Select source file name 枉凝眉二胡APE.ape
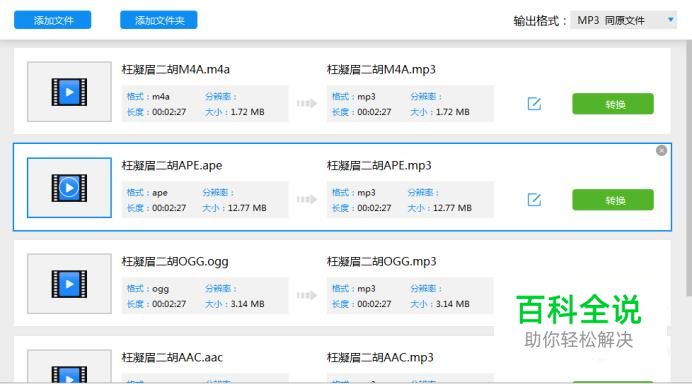This screenshot has width=692, height=384. click(x=172, y=166)
